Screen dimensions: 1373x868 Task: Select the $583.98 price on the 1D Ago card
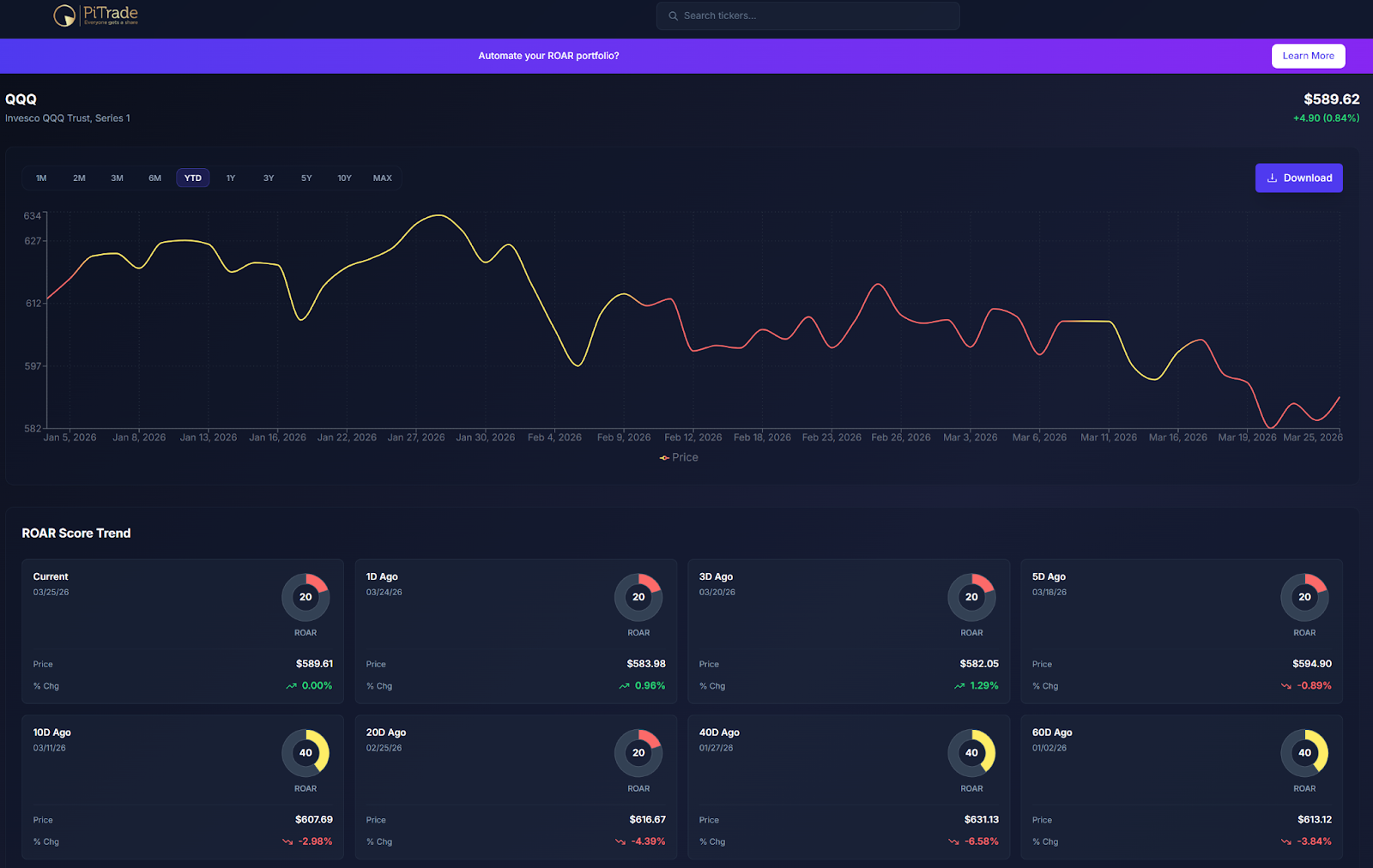tap(646, 664)
